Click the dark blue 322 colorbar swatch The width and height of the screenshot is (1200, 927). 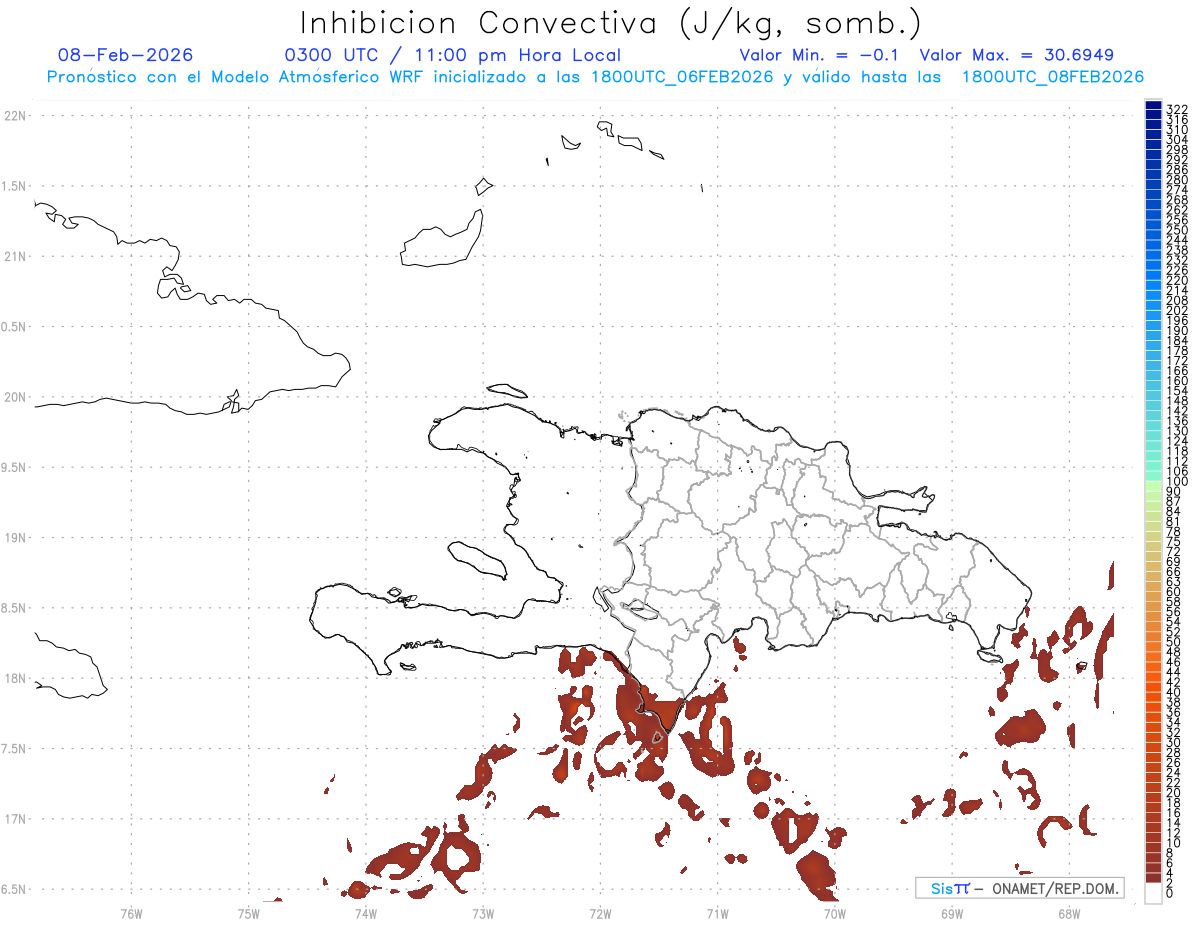point(1153,107)
